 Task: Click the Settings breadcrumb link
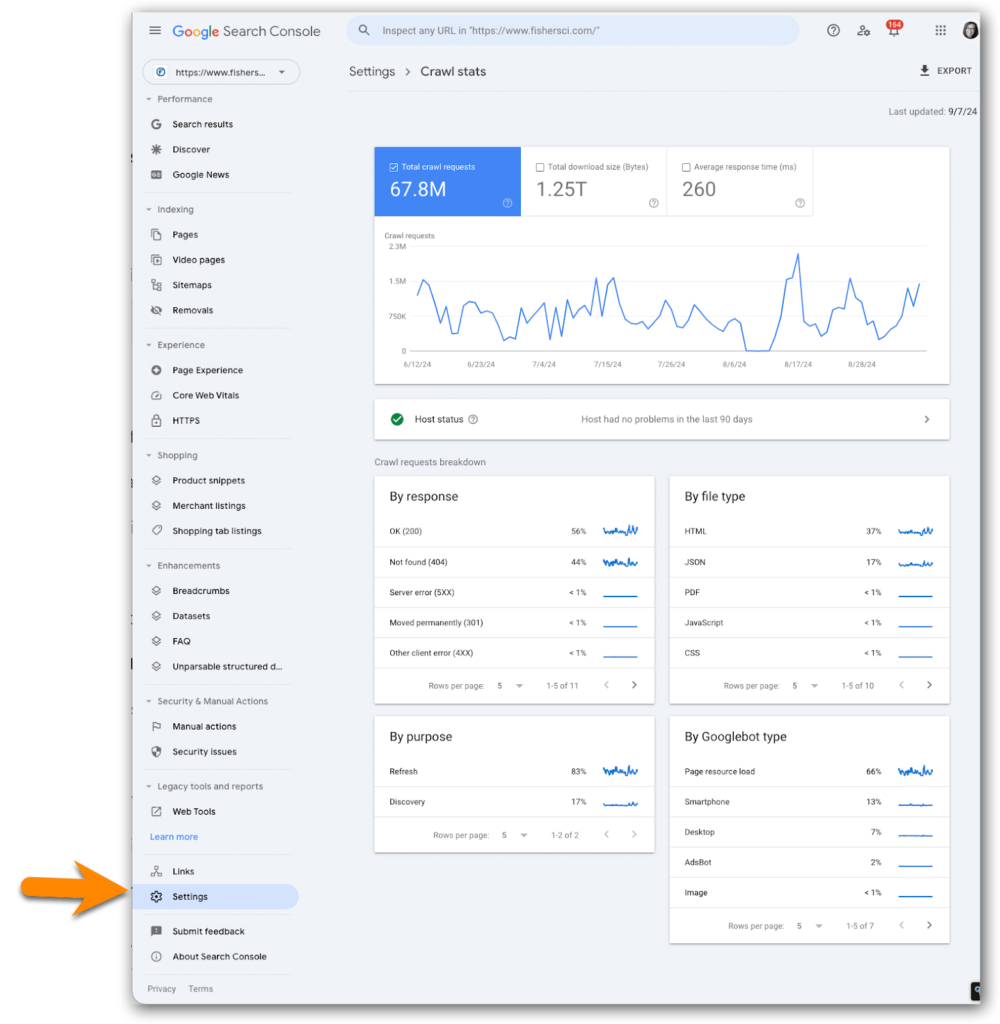[x=371, y=72]
